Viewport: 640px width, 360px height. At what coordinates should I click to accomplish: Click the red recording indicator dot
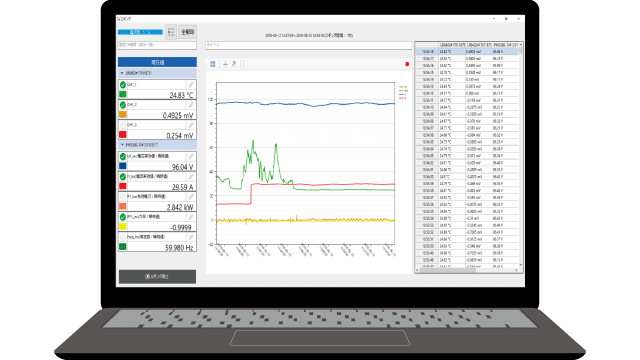click(407, 64)
